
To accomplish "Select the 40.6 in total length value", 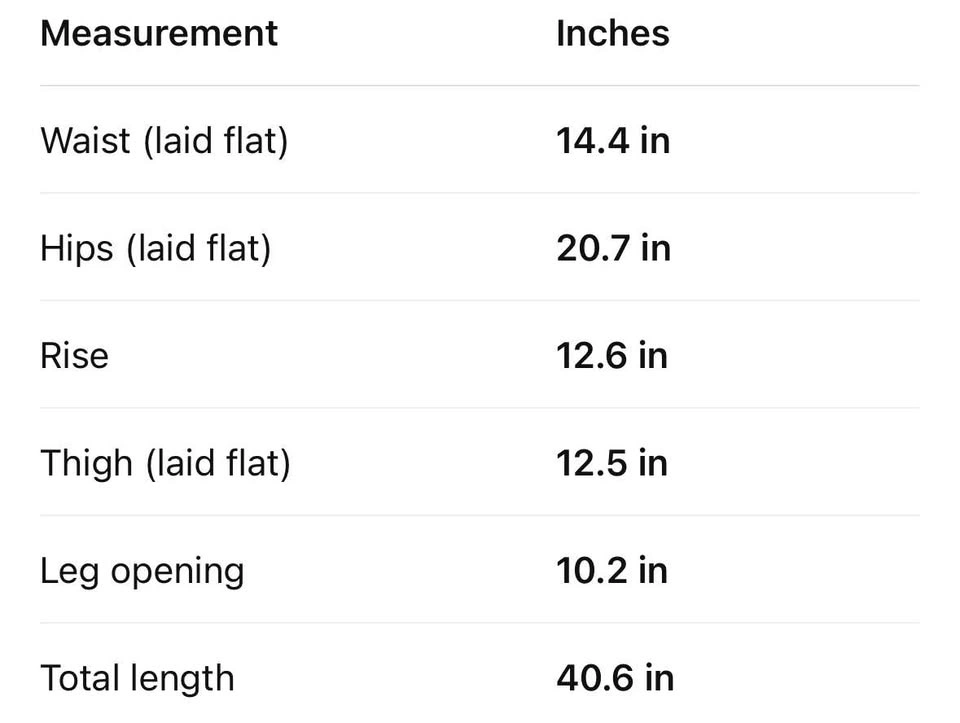I will [x=615, y=678].
